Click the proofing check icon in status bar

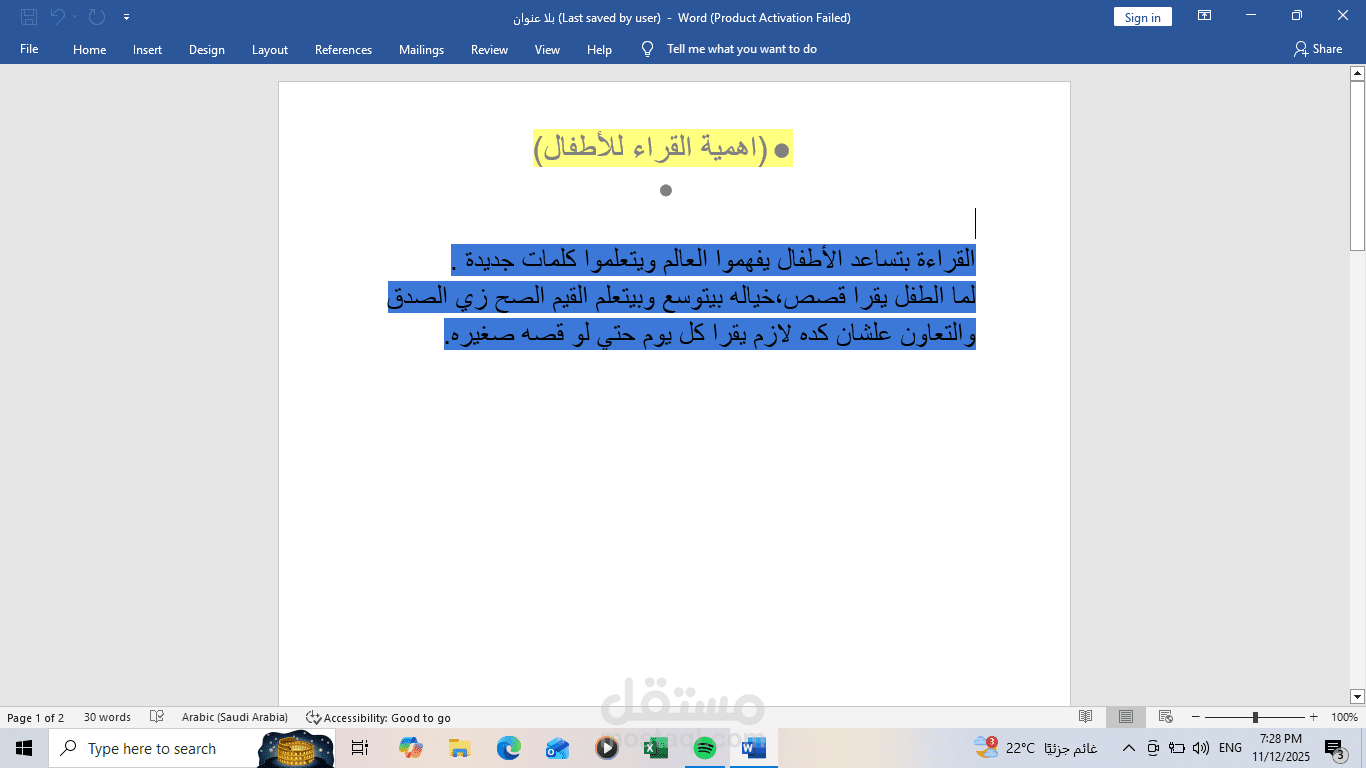point(157,717)
